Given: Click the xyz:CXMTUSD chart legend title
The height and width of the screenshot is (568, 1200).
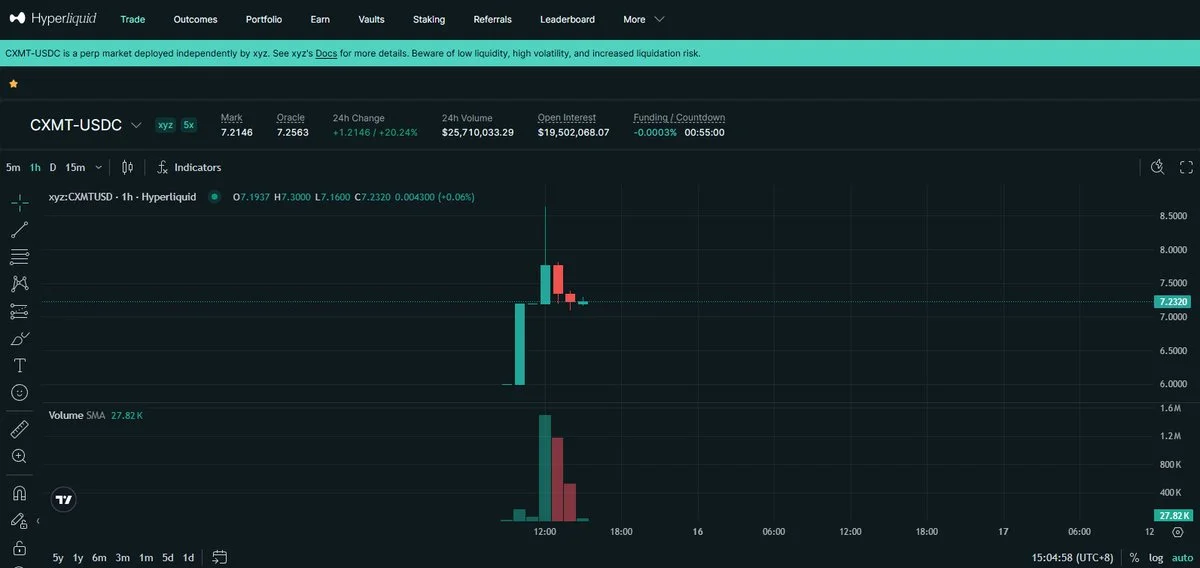Looking at the screenshot, I should (x=123, y=197).
